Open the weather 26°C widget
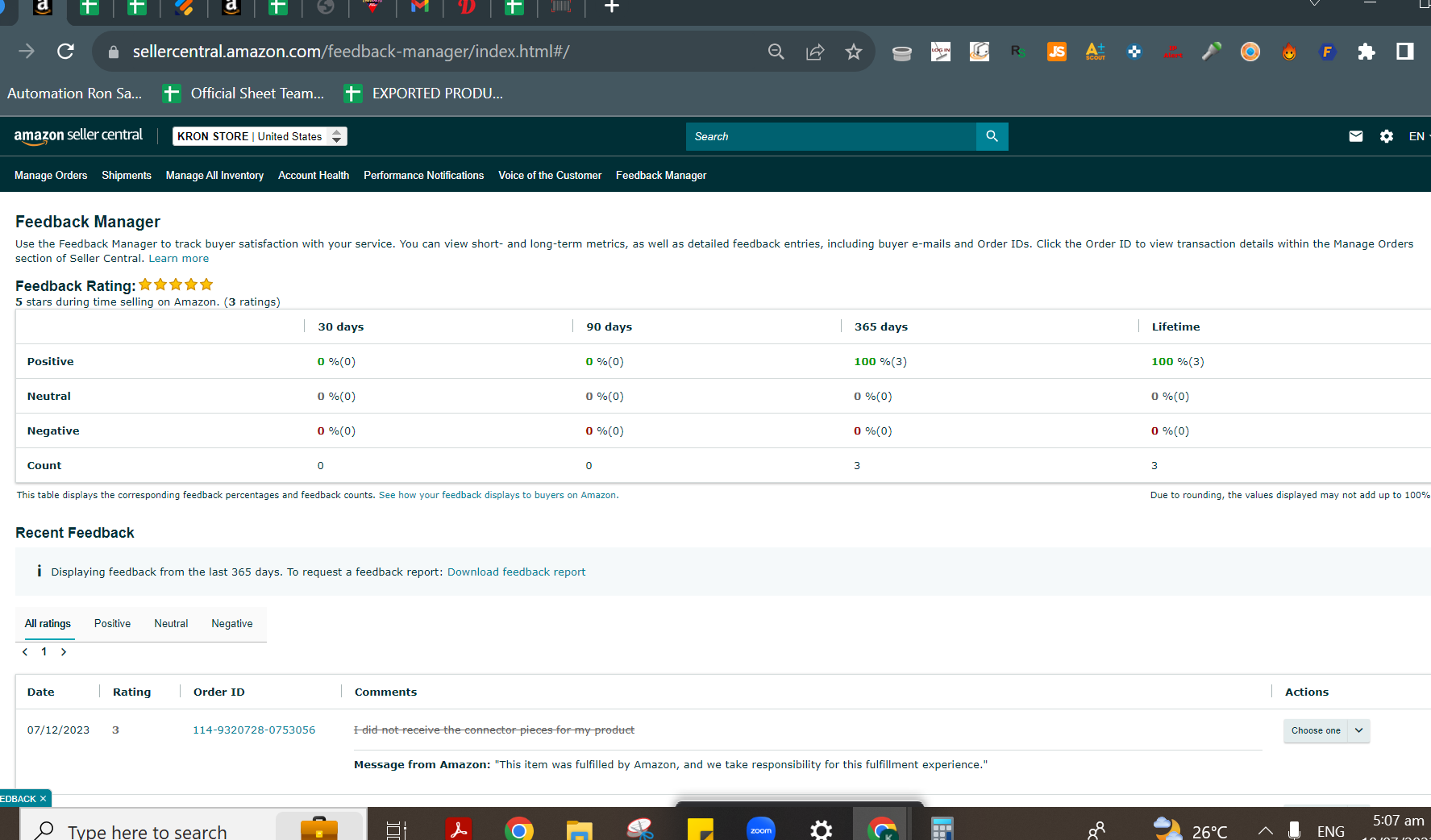The image size is (1431, 840). [x=1190, y=830]
